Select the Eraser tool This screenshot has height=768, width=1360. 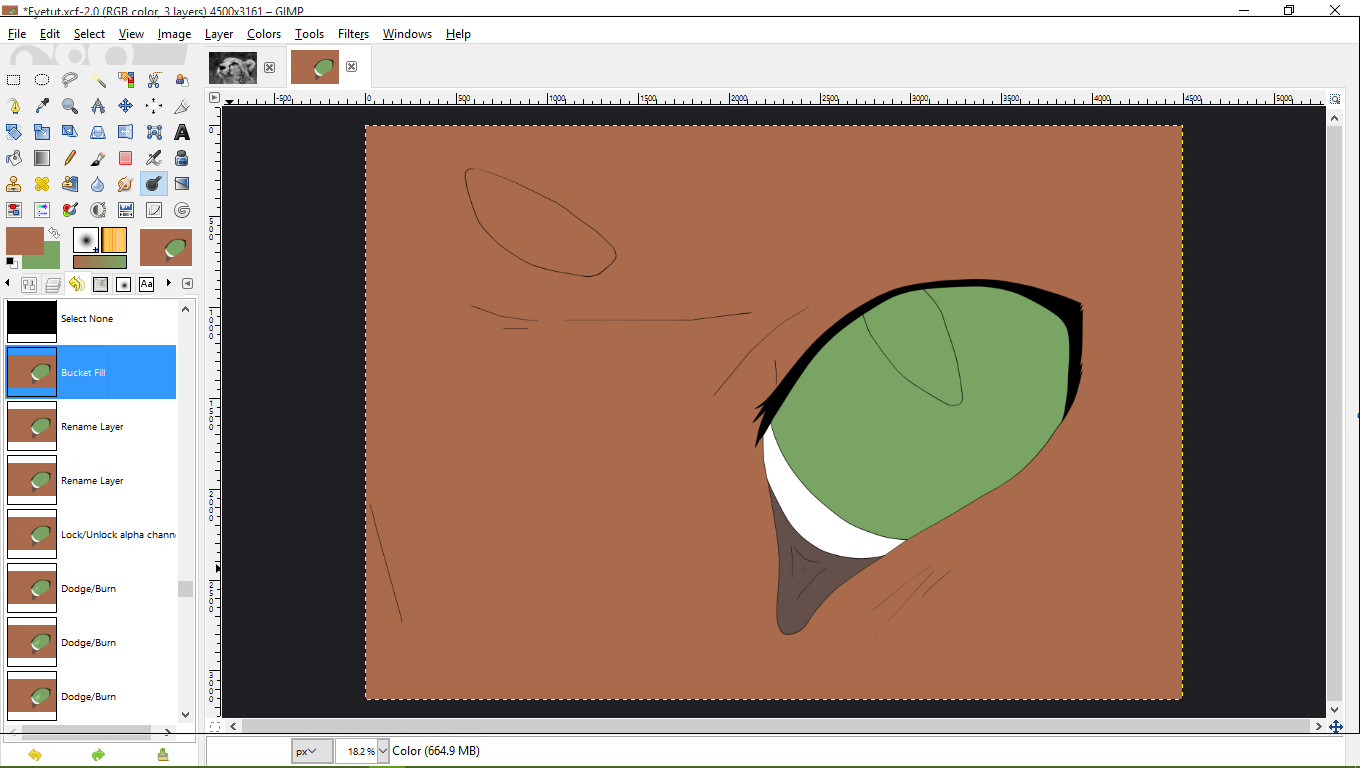click(126, 158)
